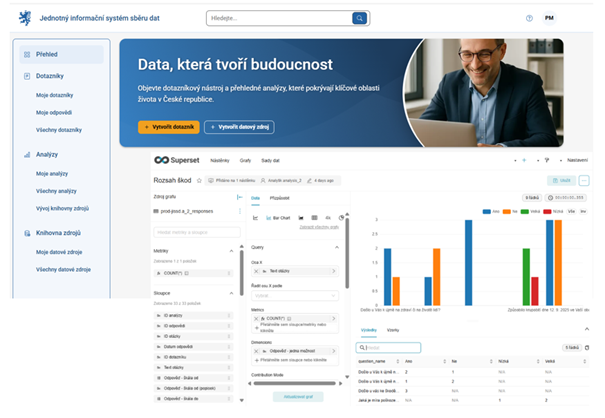The image size is (605, 418).
Task: Collapse the results panel with chevron
Action: tap(587, 328)
